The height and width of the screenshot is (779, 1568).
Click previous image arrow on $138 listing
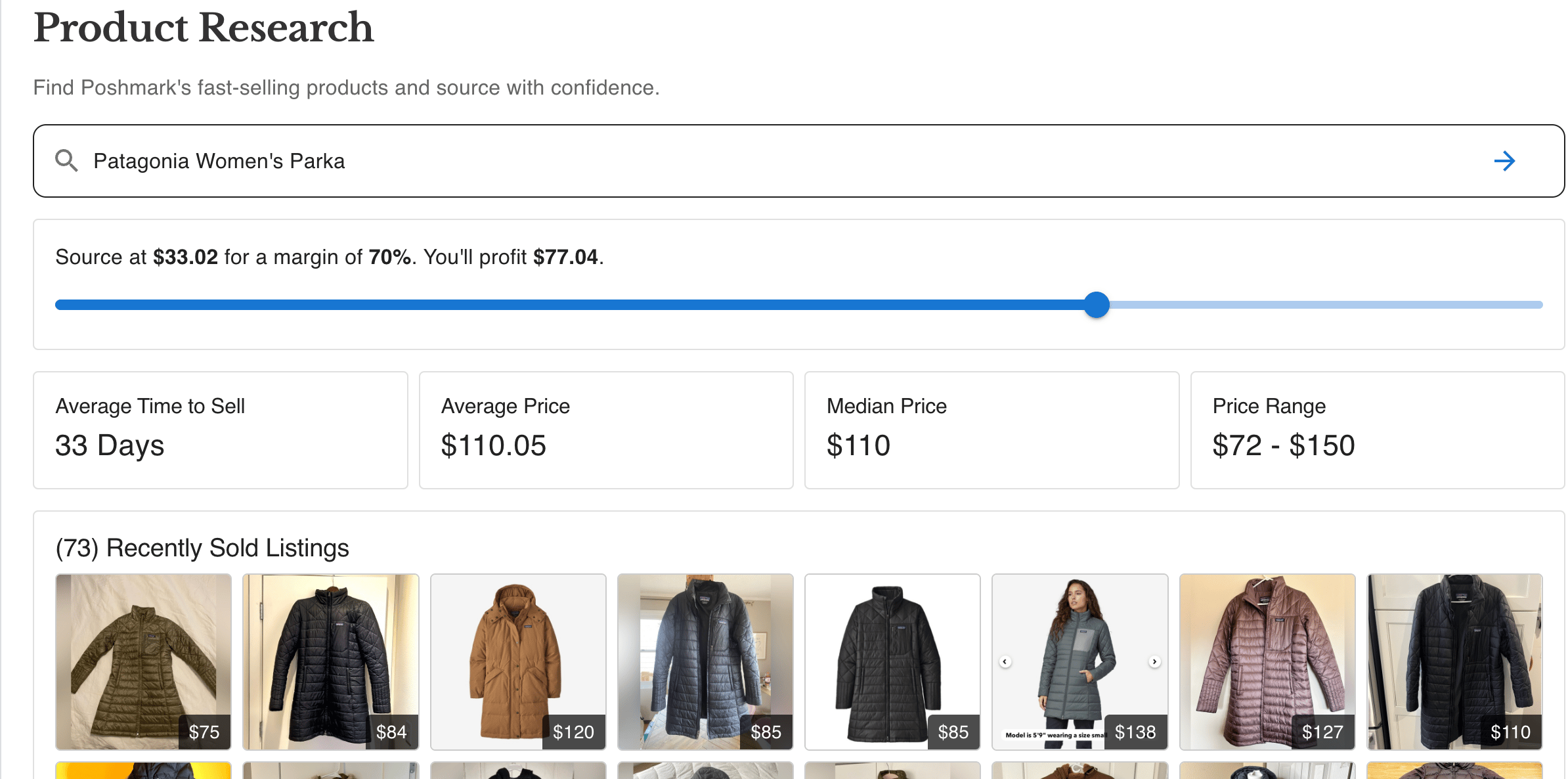tap(1005, 661)
